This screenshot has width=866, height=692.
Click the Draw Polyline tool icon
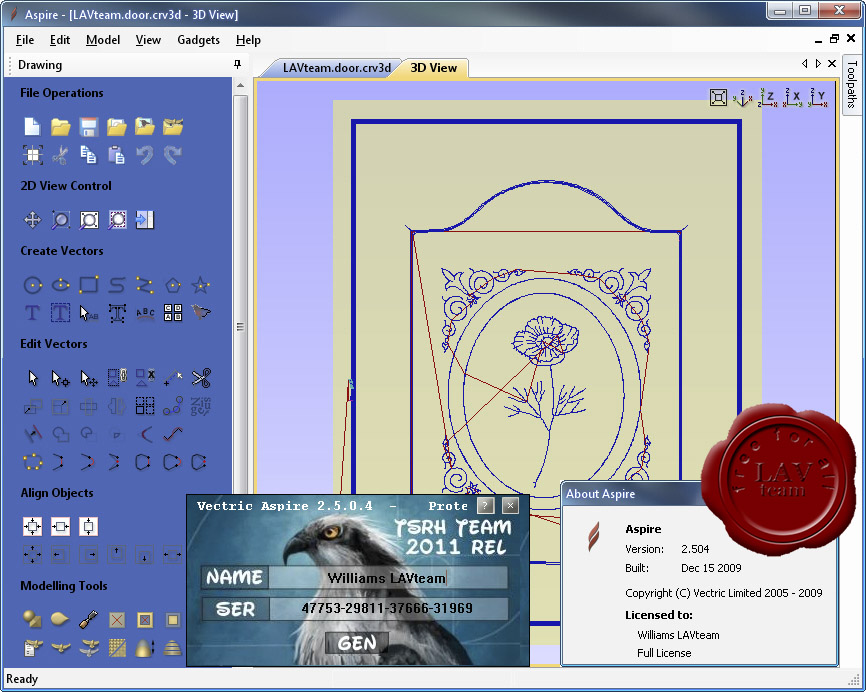pyautogui.click(x=145, y=285)
